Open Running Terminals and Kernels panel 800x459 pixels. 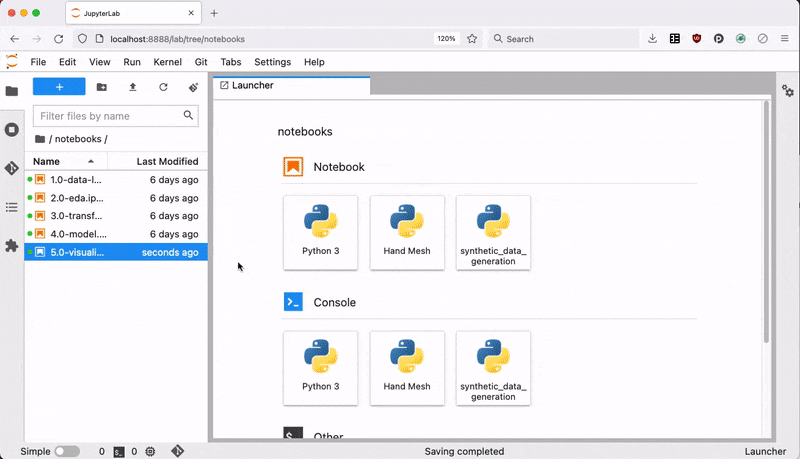(12, 130)
